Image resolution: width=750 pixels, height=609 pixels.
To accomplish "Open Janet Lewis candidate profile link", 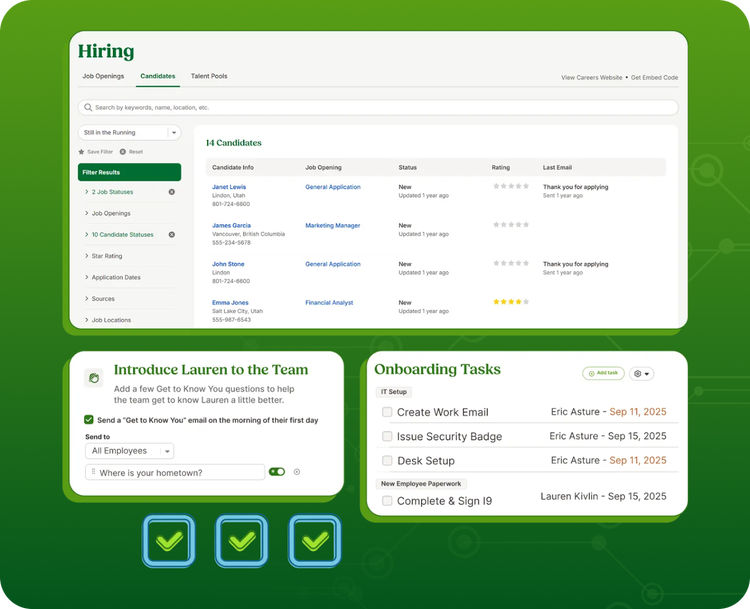I will [229, 187].
